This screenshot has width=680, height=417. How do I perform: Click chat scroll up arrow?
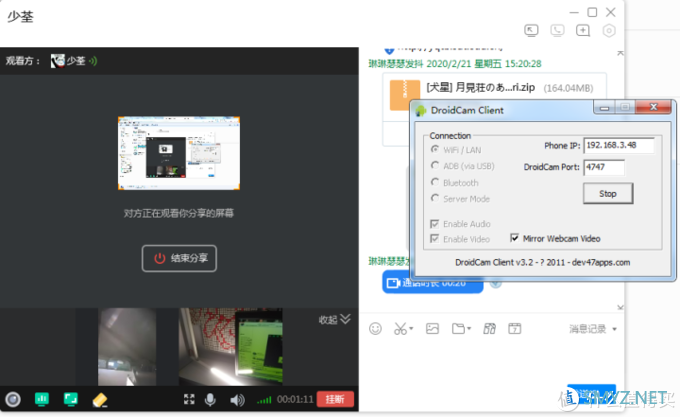pos(620,53)
